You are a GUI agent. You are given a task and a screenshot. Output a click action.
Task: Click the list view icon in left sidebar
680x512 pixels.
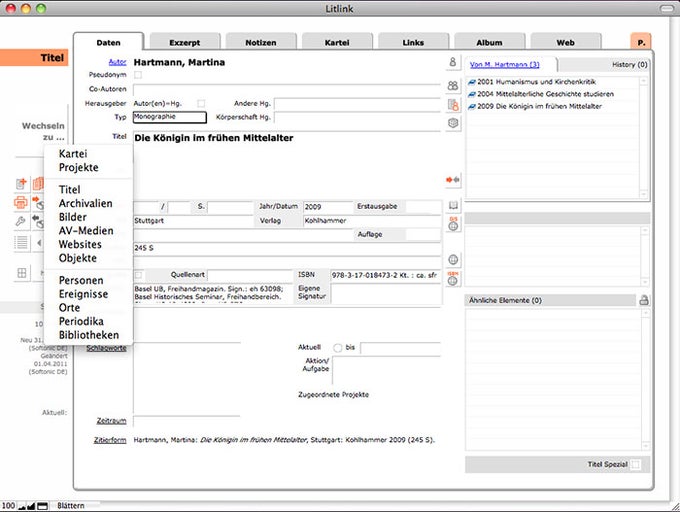coord(21,242)
